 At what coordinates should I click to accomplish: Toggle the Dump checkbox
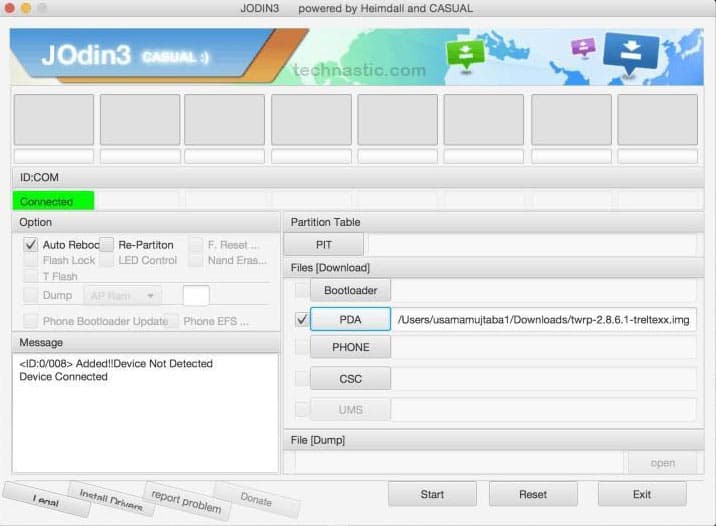pos(31,295)
